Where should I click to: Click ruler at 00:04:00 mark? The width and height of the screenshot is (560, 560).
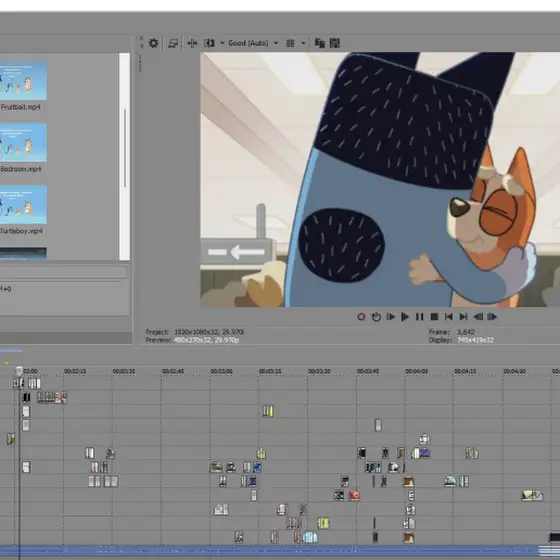click(416, 371)
